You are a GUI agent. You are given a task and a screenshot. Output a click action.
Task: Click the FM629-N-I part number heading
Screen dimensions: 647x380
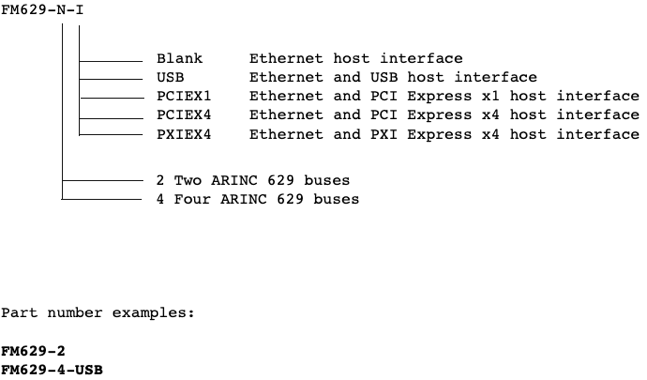(x=42, y=9)
